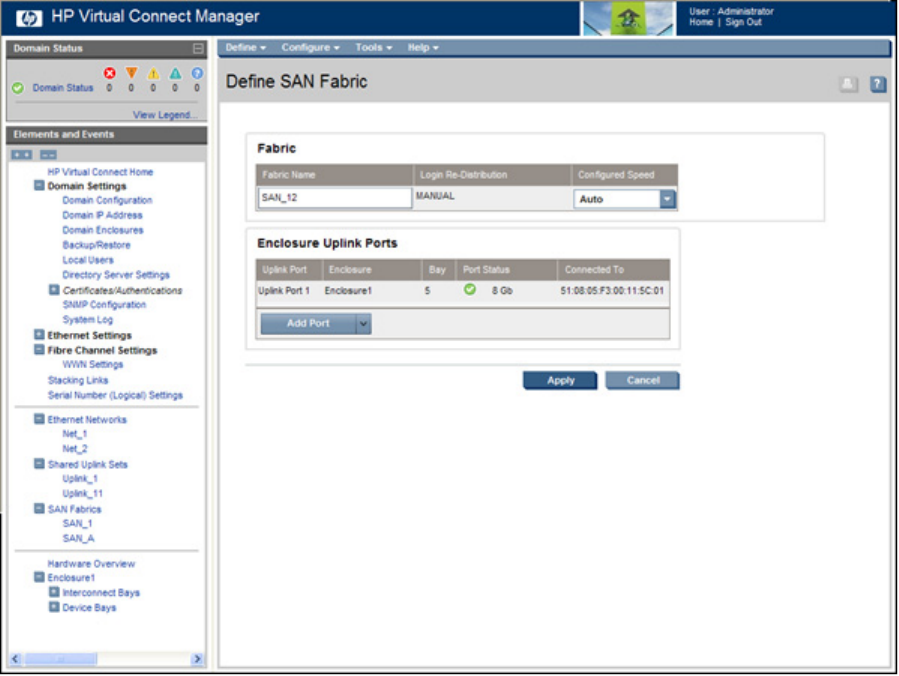Expand the Device Bays node

[x=54, y=607]
